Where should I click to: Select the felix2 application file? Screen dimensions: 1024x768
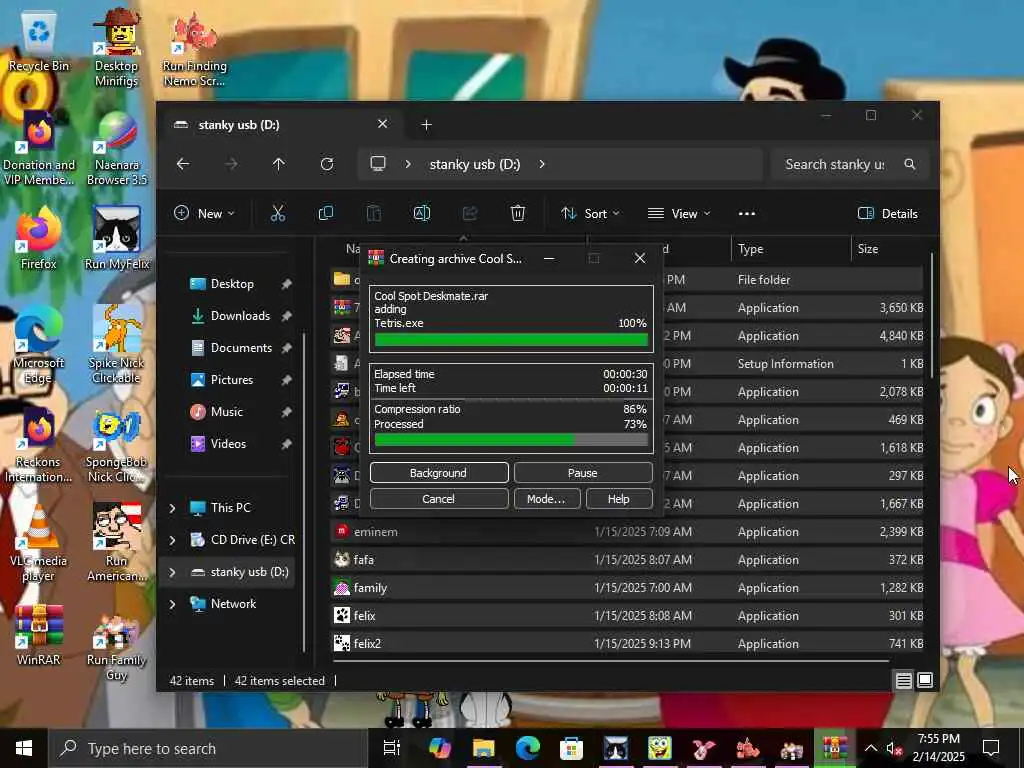tap(627, 643)
